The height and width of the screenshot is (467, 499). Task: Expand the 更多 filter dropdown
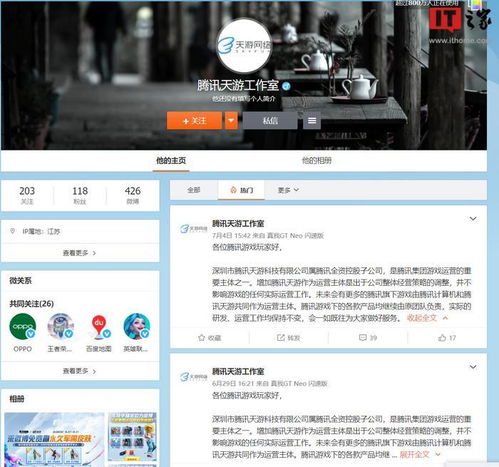288,190
